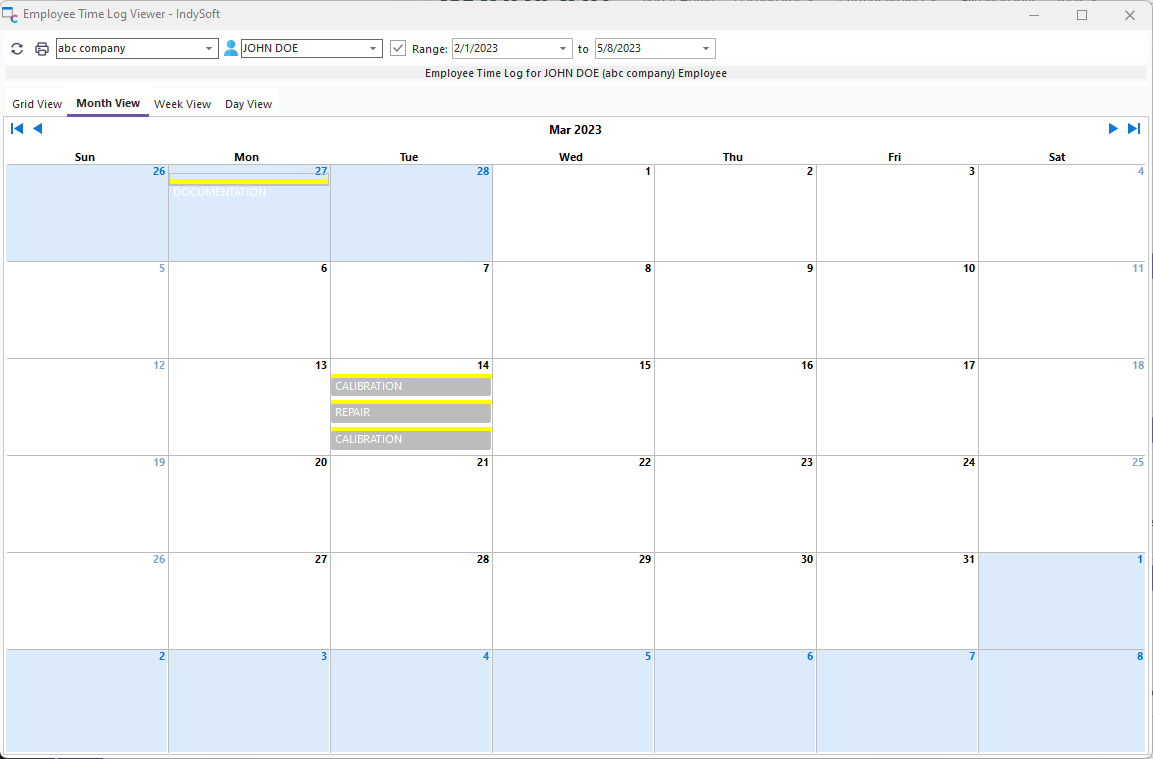Select the DOCUMENTATION entry on February 27
Image resolution: width=1153 pixels, height=759 pixels.
pyautogui.click(x=248, y=192)
